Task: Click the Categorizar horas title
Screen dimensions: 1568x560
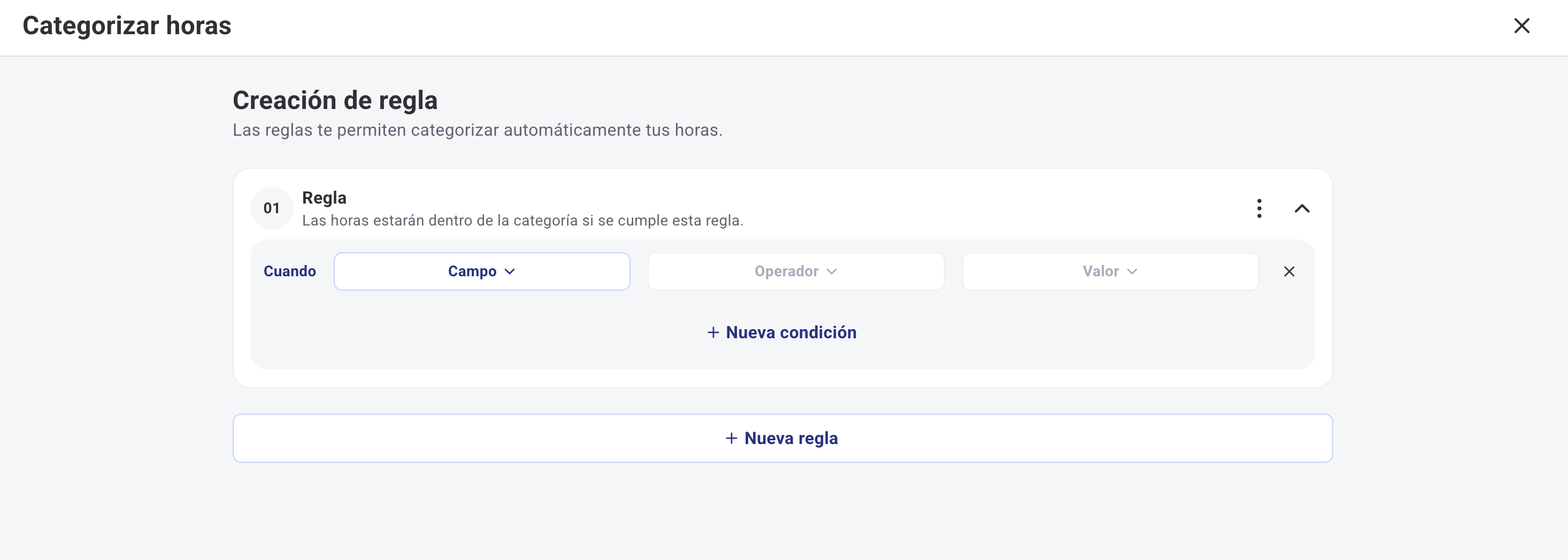Action: (x=127, y=26)
